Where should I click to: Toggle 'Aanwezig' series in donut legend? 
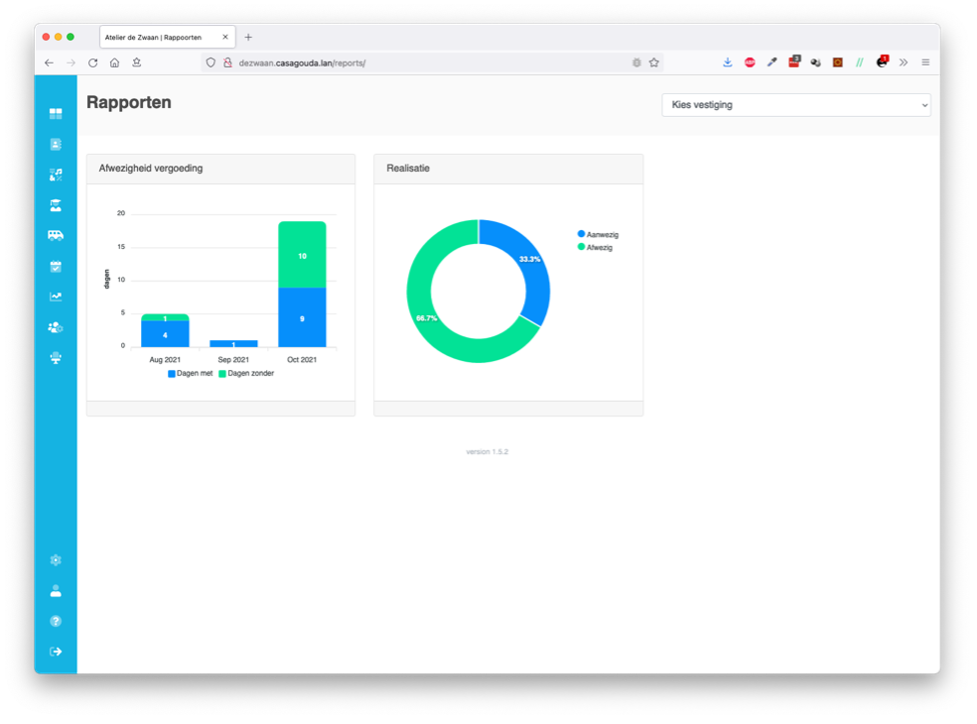click(x=598, y=234)
